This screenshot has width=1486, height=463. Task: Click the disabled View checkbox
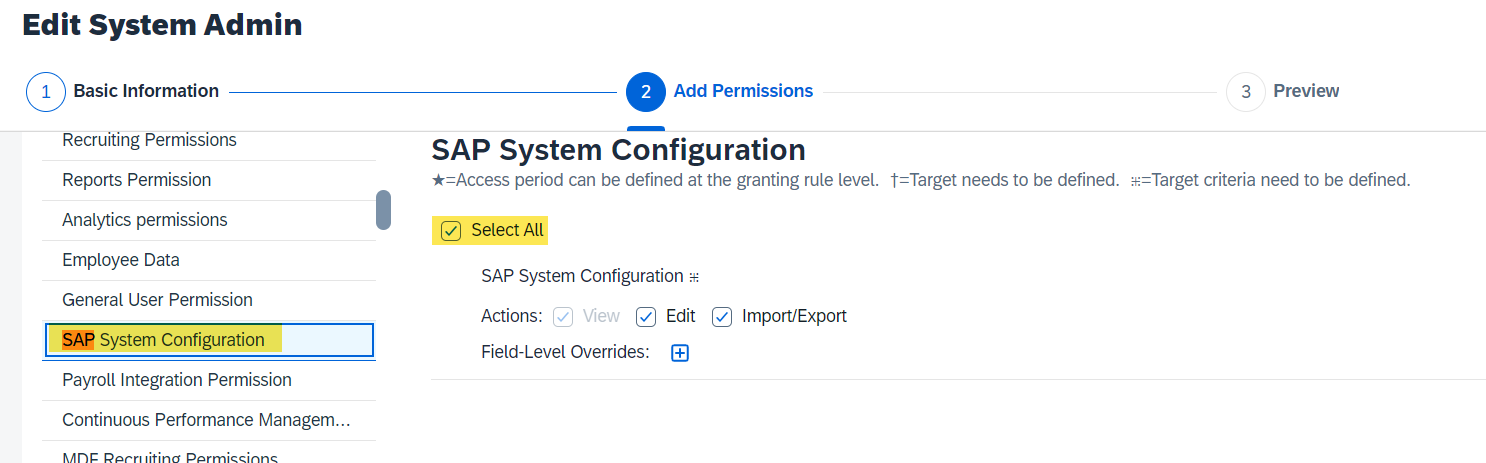pyautogui.click(x=563, y=317)
